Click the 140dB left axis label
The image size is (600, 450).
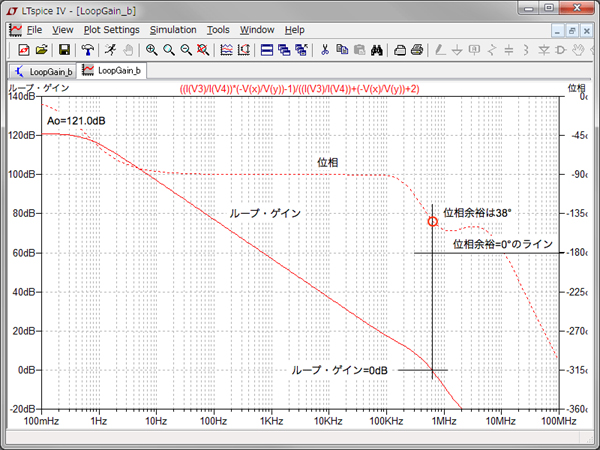point(21,97)
